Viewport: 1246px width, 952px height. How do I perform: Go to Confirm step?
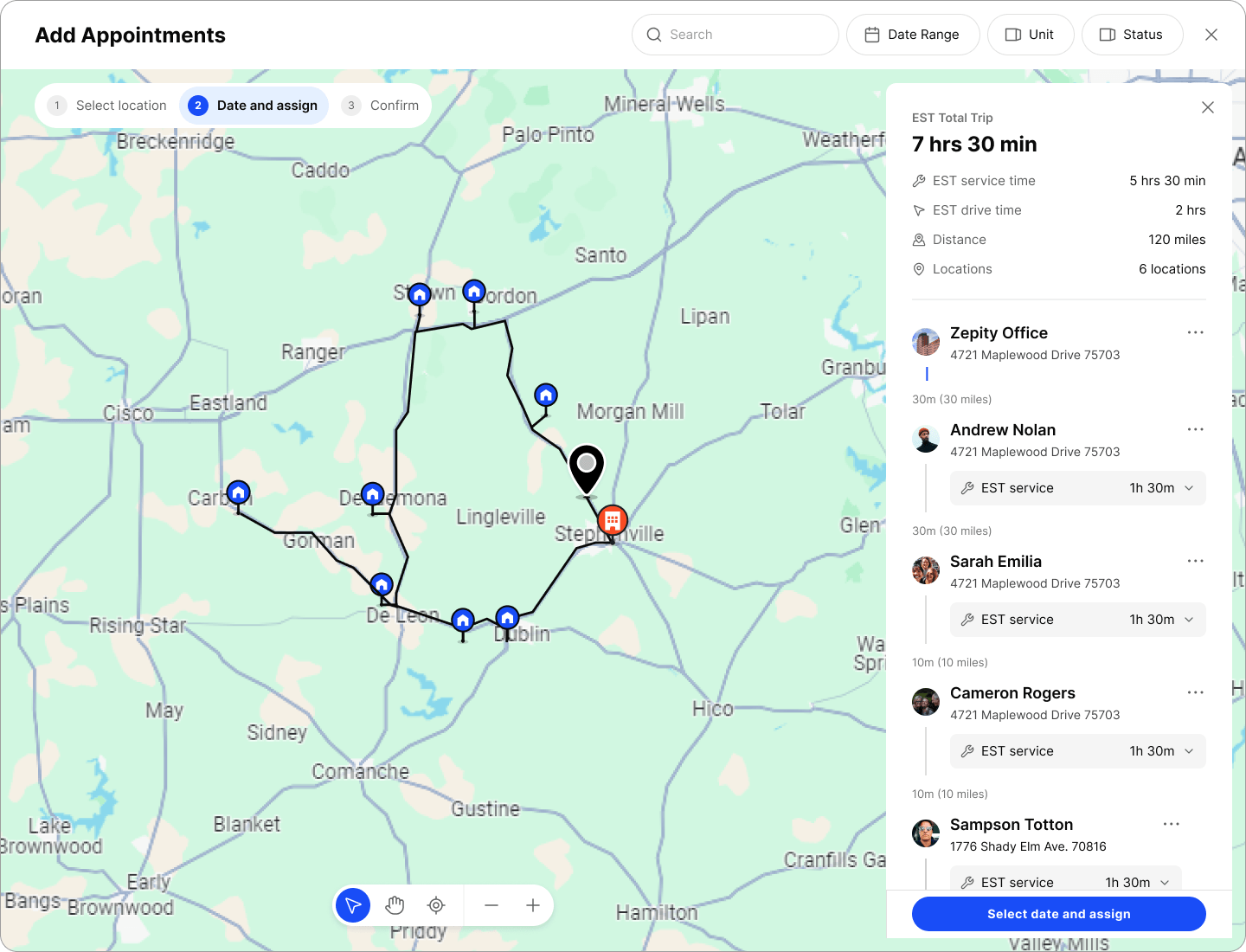click(381, 106)
